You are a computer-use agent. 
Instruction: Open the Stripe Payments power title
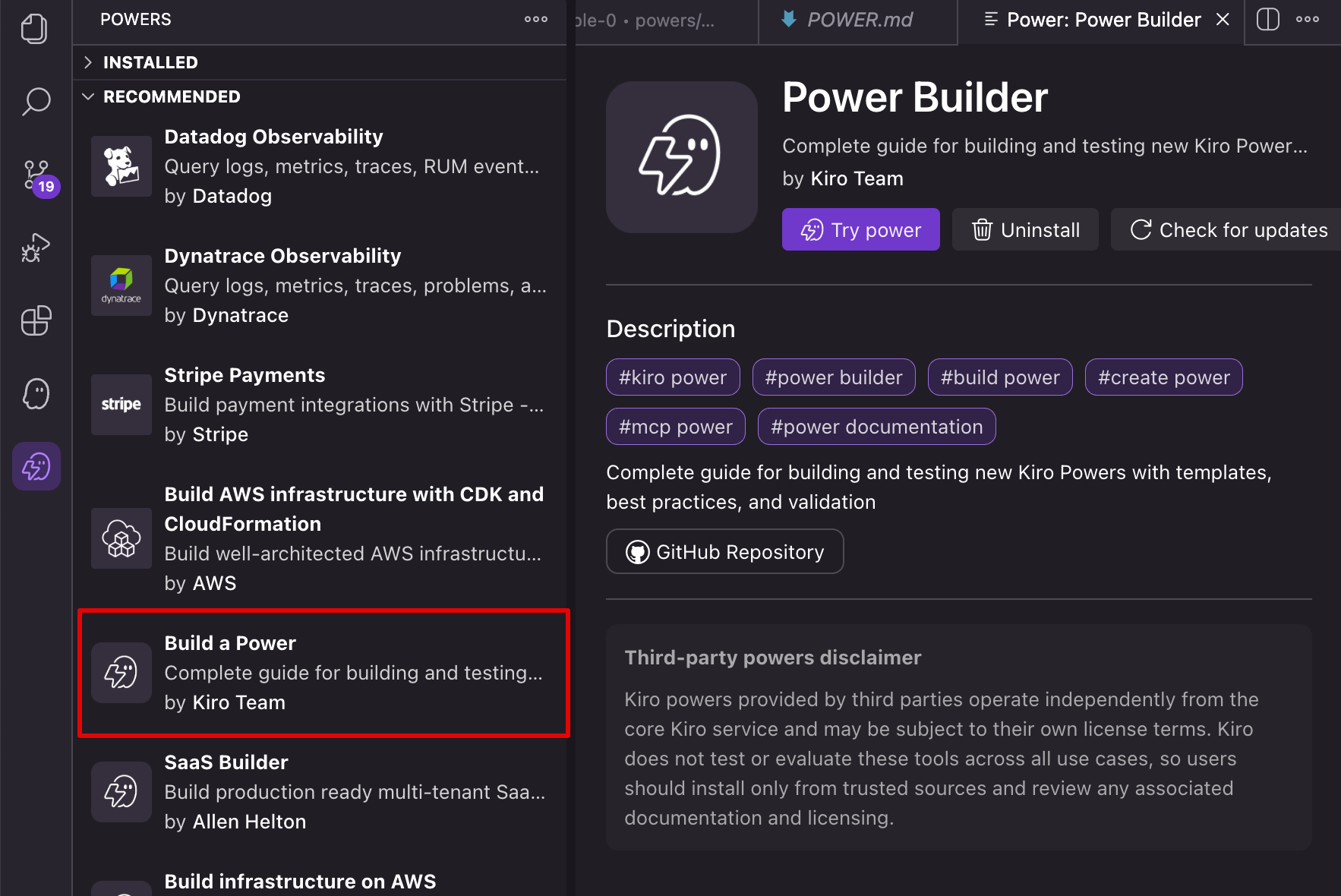click(245, 375)
